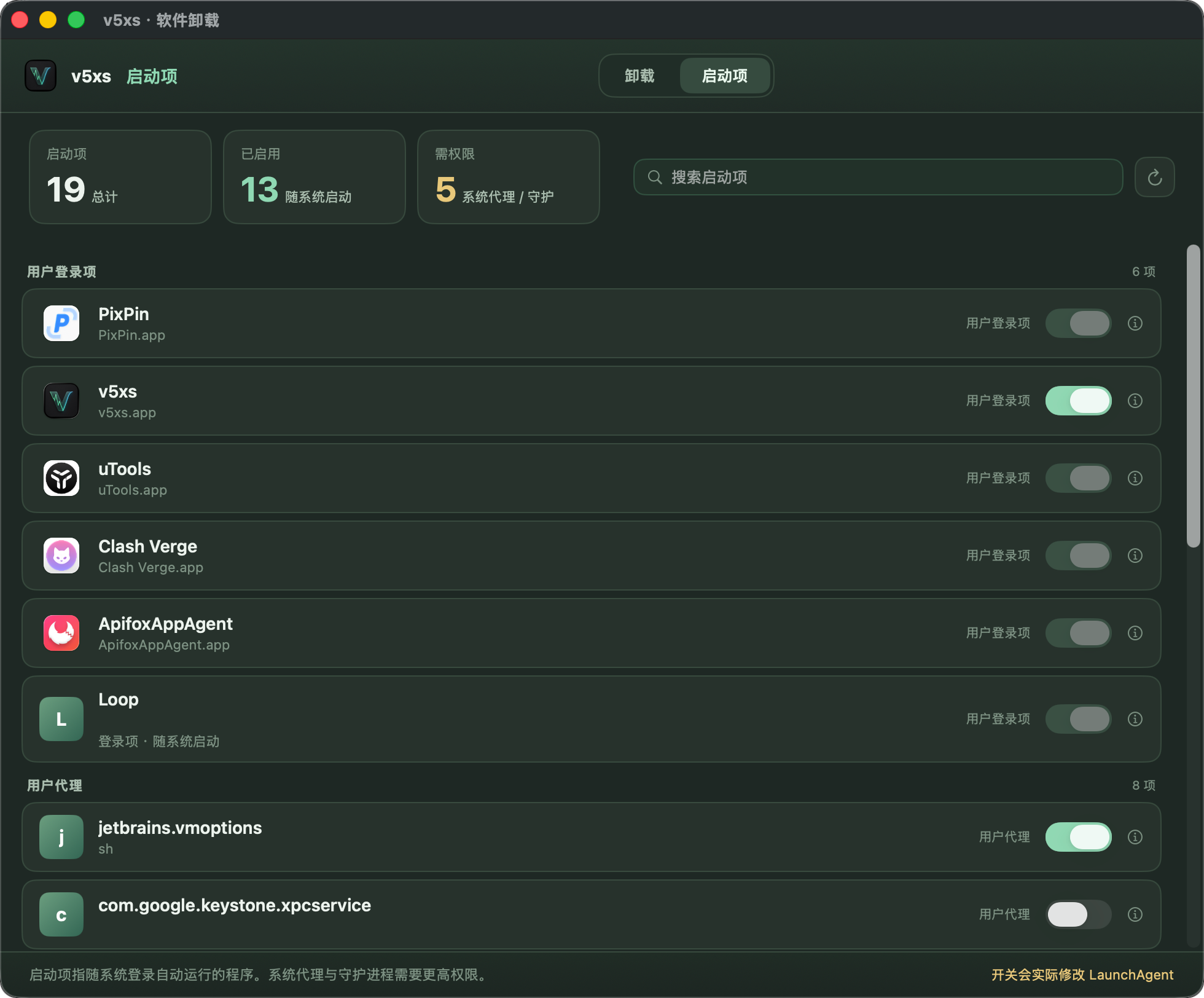Enable PixPin login item toggle

pos(1079,323)
